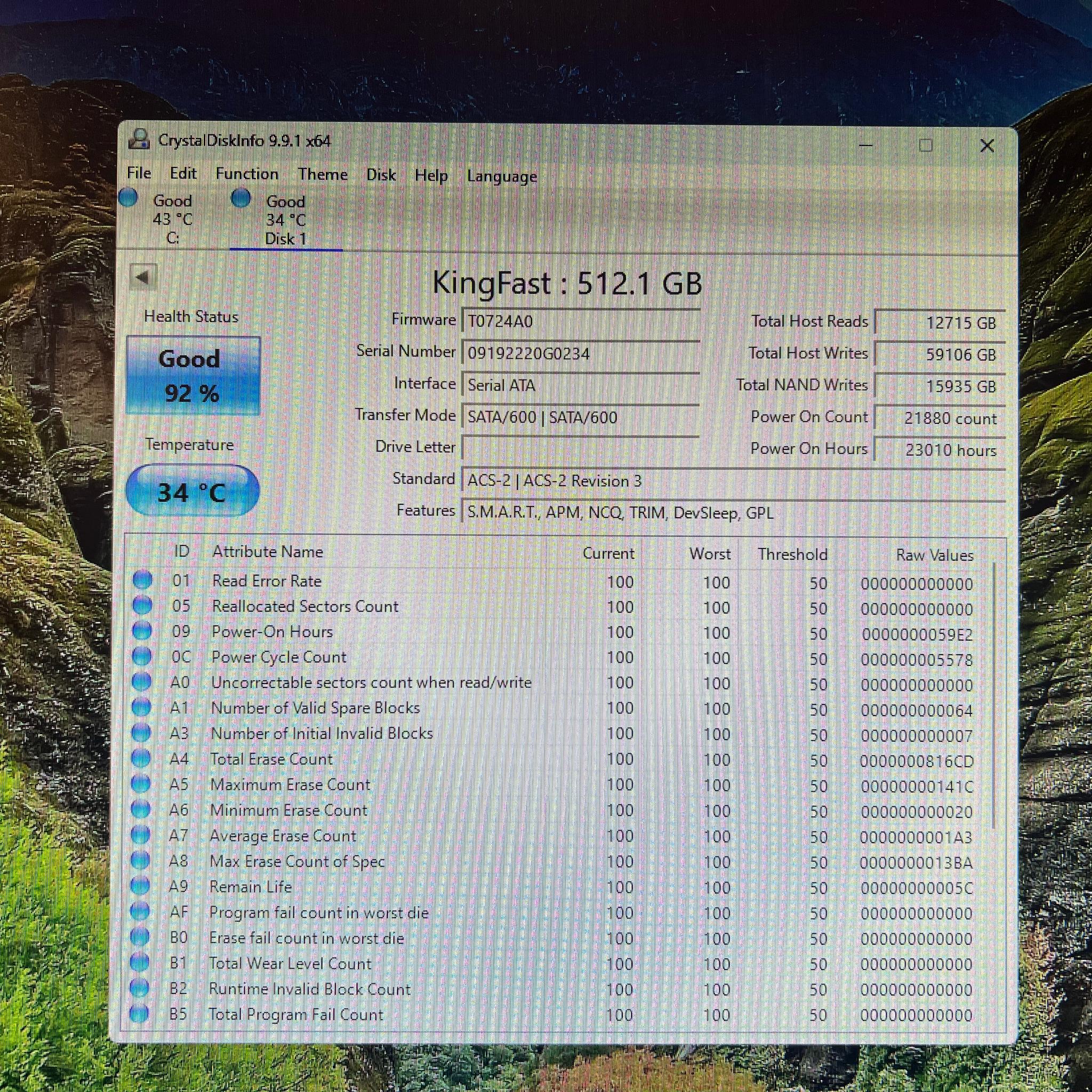The height and width of the screenshot is (1092, 1092).
Task: Click the empty Drive Letter field
Action: tap(581, 448)
